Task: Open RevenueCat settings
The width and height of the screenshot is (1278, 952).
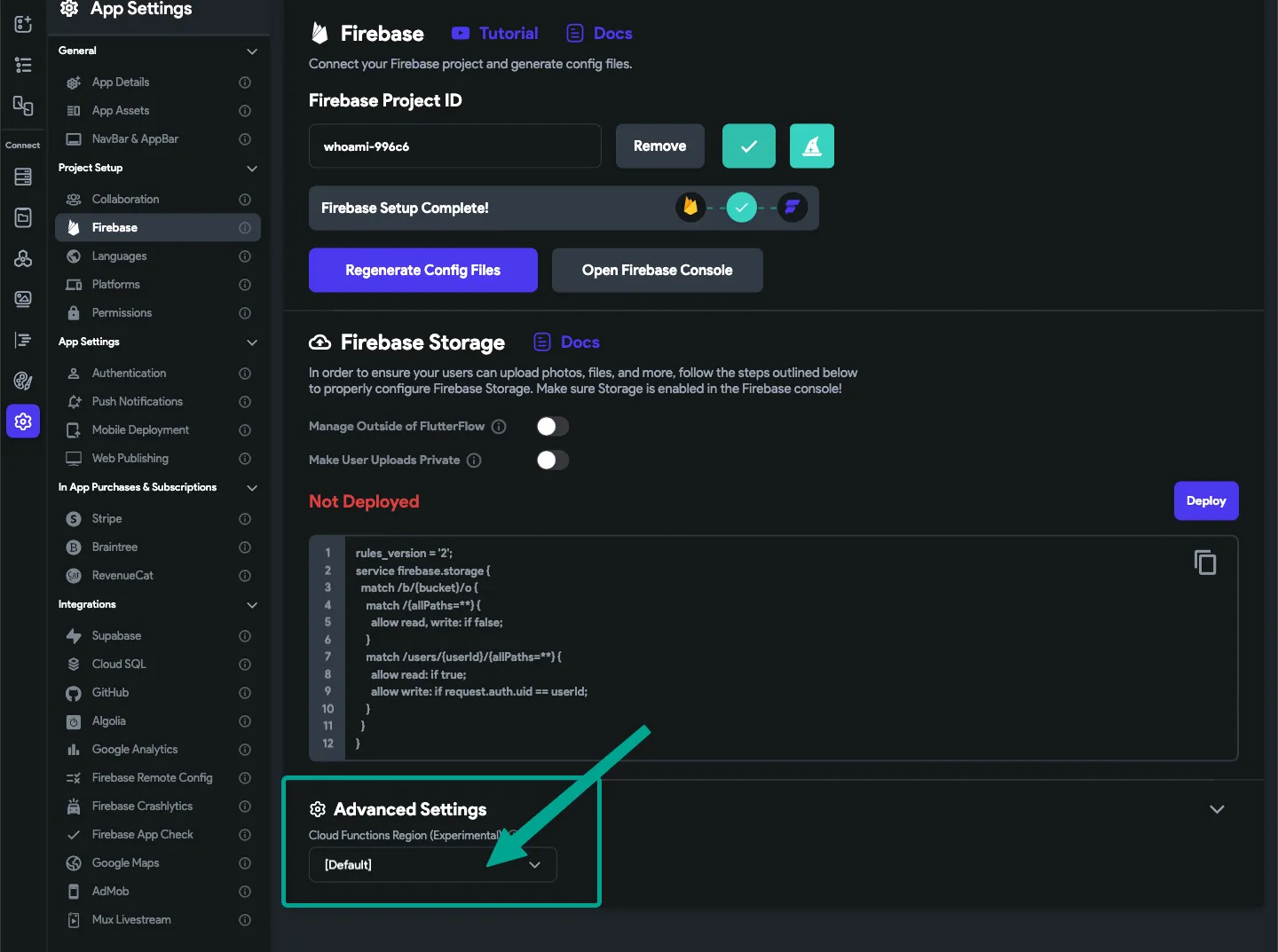Action: point(158,576)
